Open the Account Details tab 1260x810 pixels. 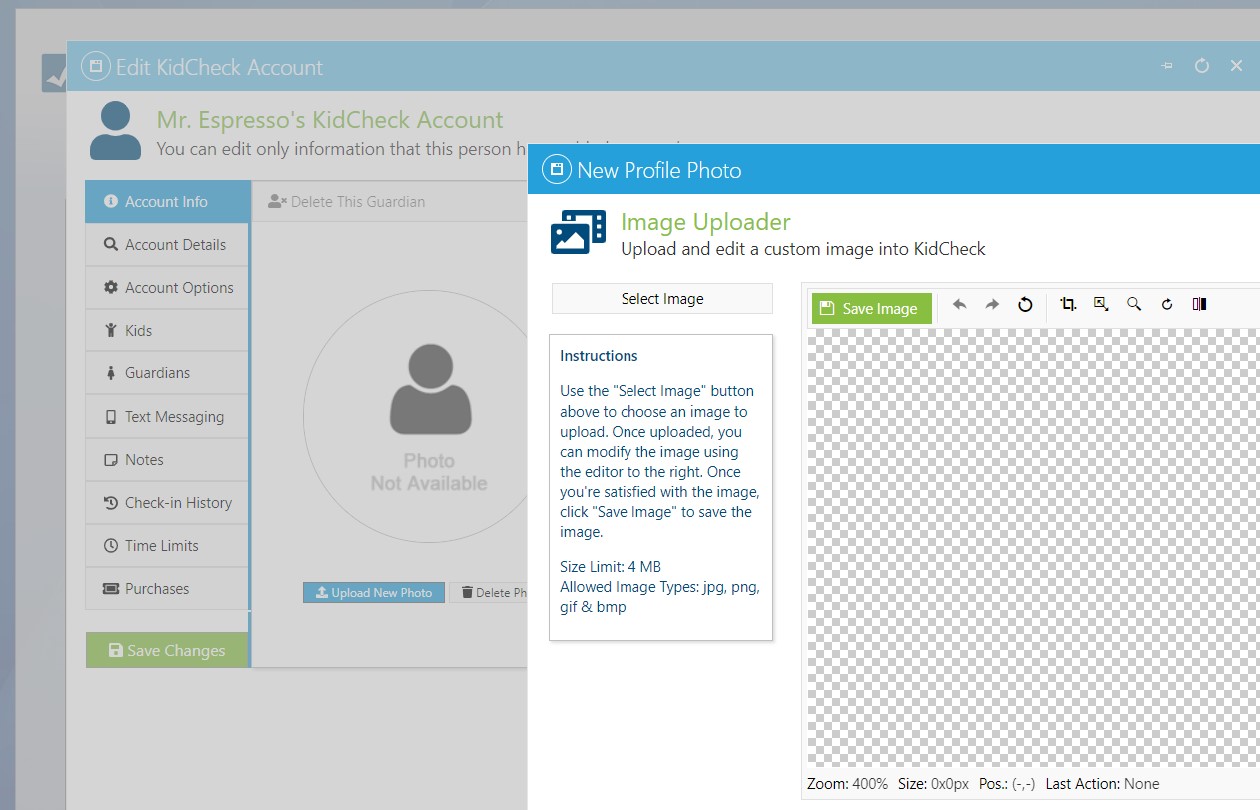point(167,245)
